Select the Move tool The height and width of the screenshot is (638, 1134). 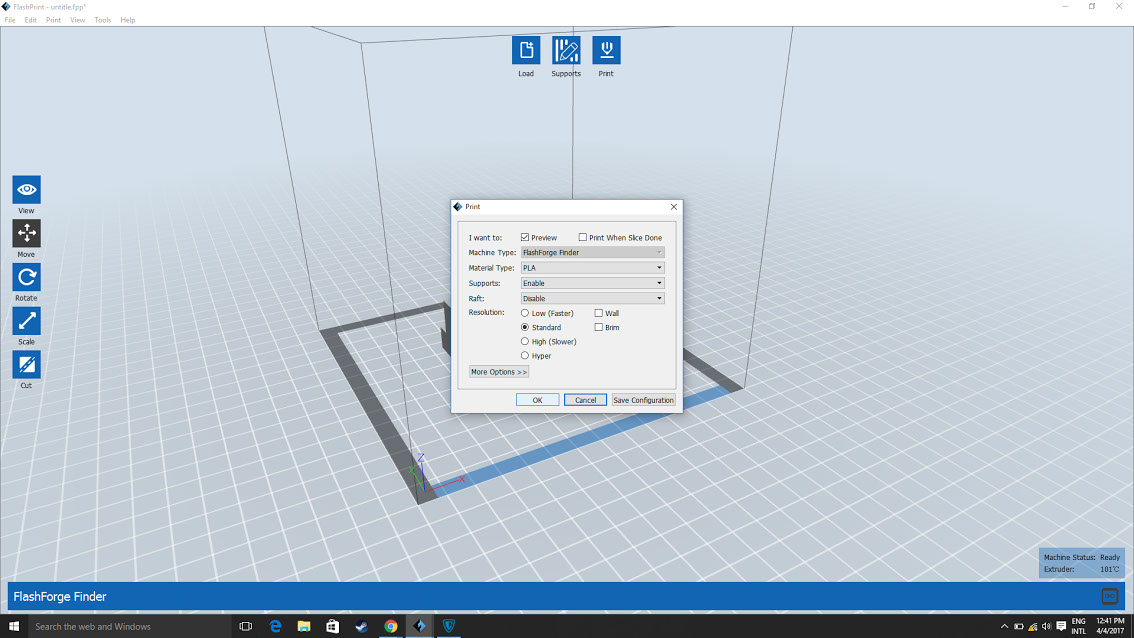(26, 233)
